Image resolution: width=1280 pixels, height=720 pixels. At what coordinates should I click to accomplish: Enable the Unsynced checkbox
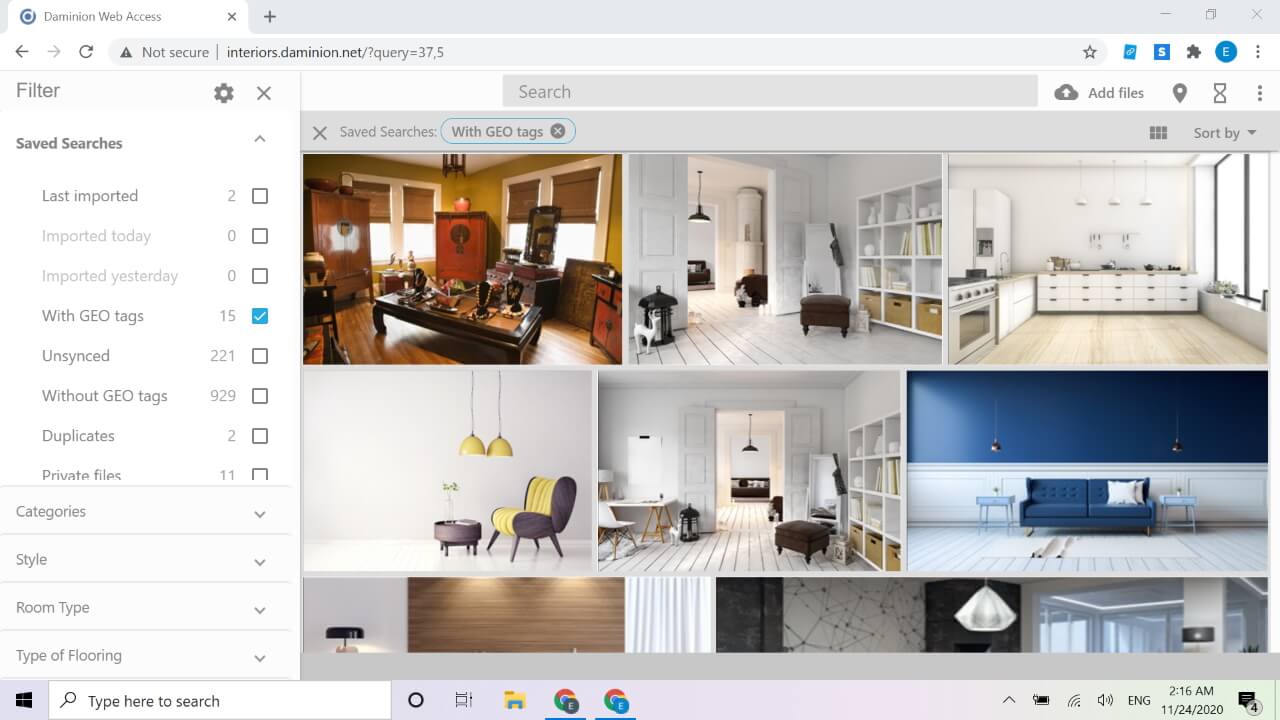click(260, 356)
